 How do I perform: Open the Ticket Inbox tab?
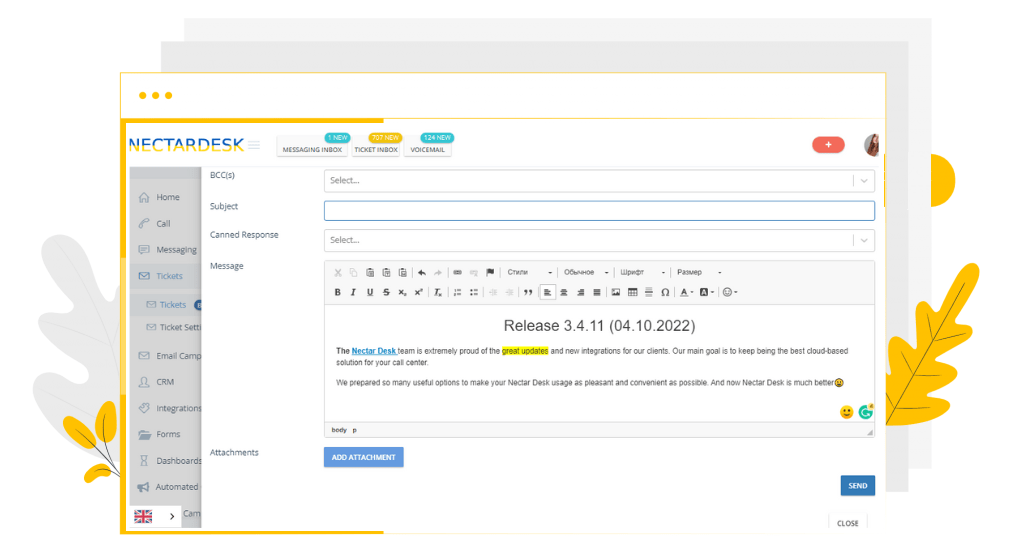(376, 150)
